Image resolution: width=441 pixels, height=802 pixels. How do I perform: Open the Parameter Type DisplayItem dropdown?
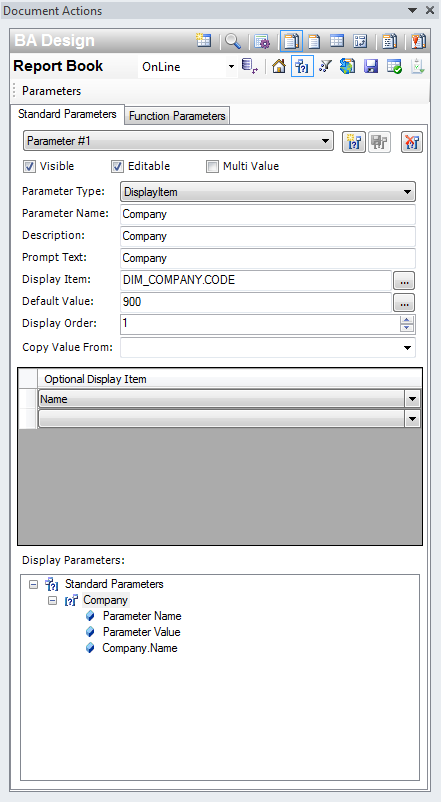pyautogui.click(x=268, y=192)
